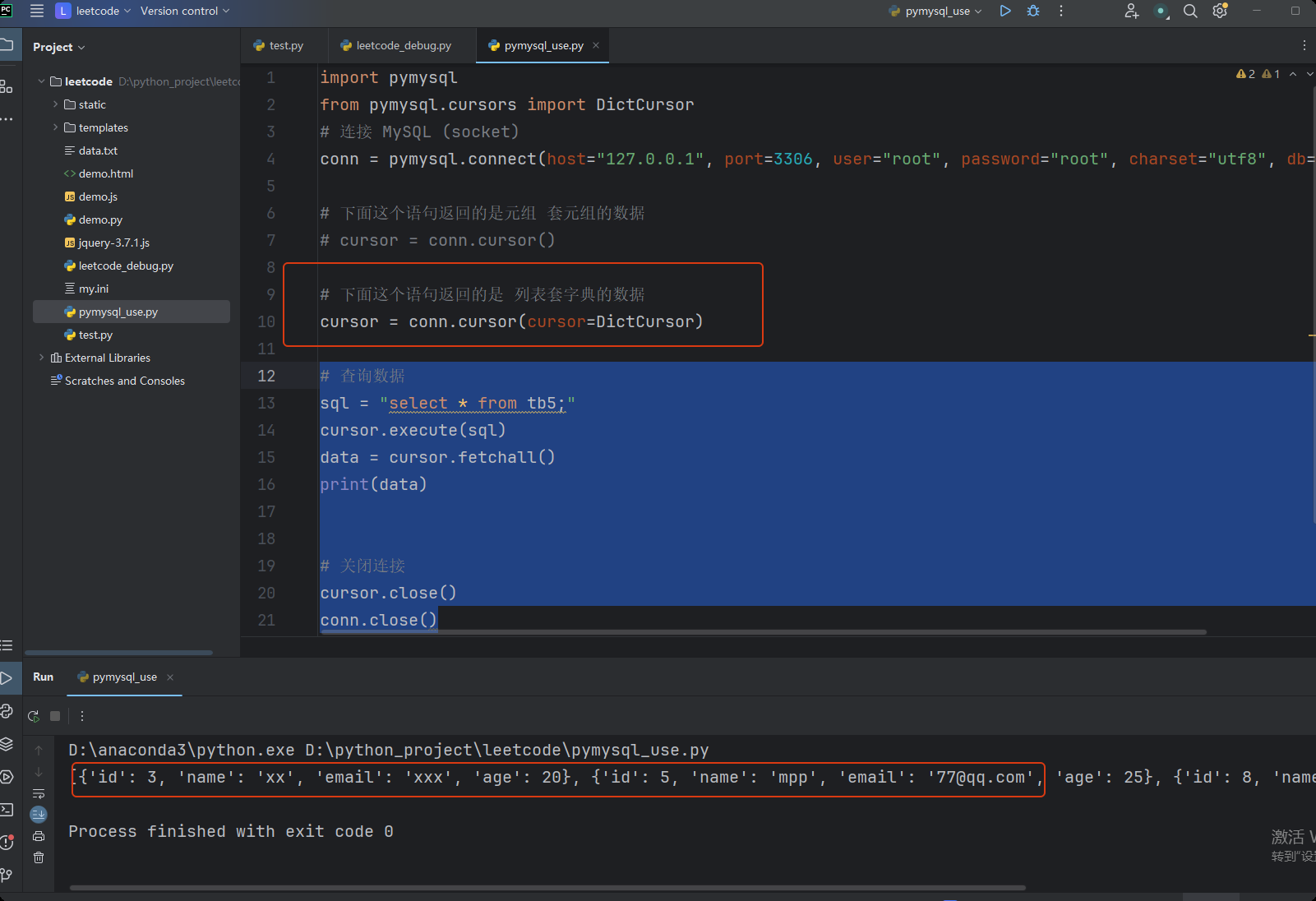Click the Project panel horizontal scrollbar
This screenshot has height=901, width=1316.
pos(118,653)
